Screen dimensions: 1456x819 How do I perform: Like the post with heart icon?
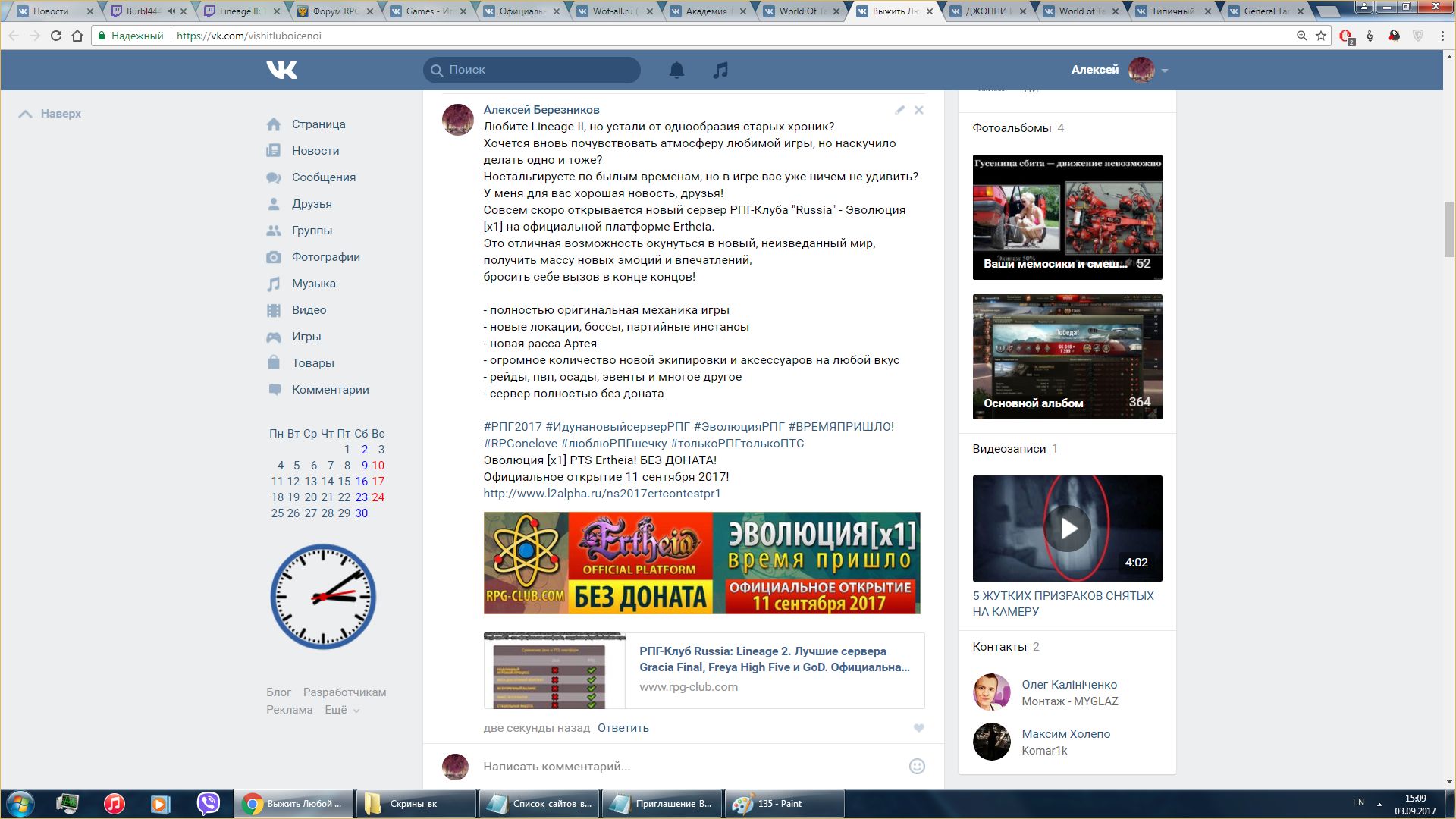(918, 728)
